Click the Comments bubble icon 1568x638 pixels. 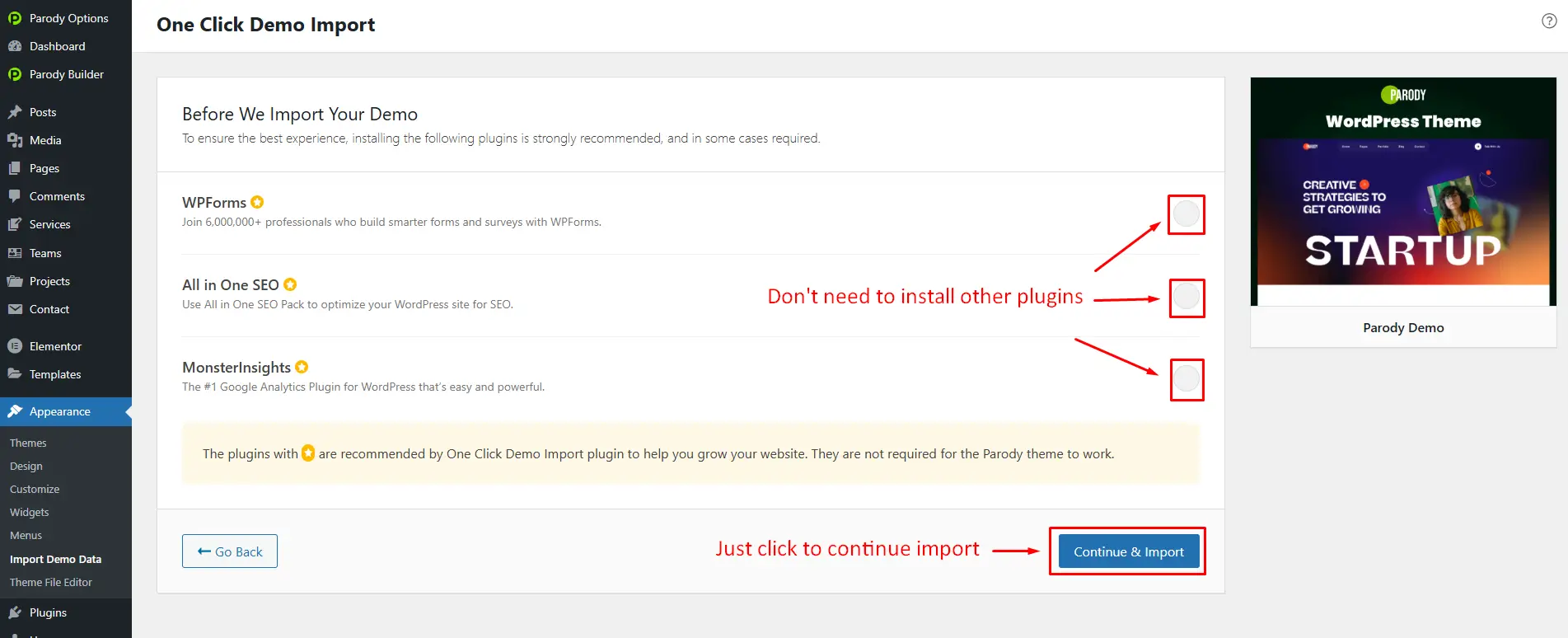15,196
